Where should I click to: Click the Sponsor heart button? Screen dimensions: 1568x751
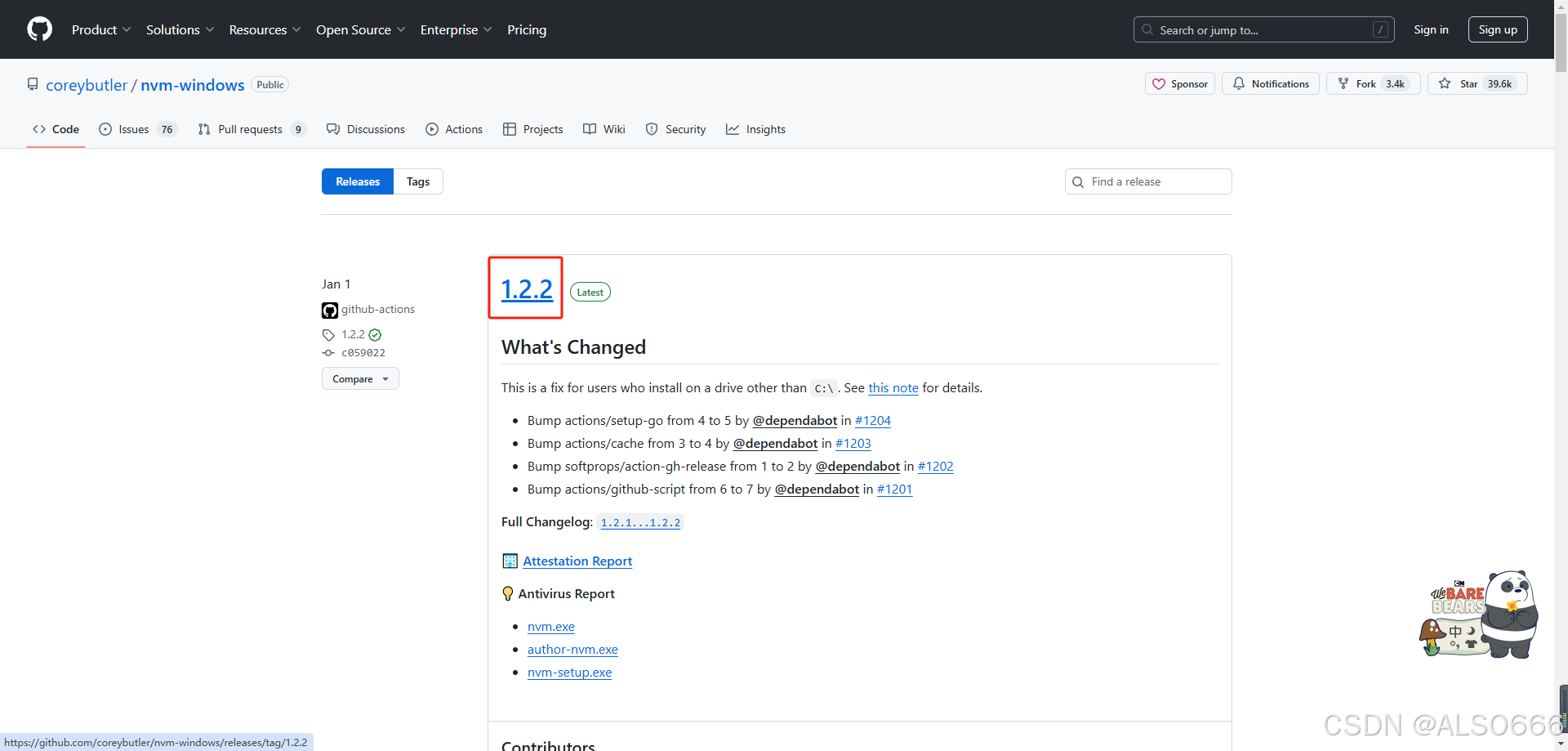point(1180,83)
